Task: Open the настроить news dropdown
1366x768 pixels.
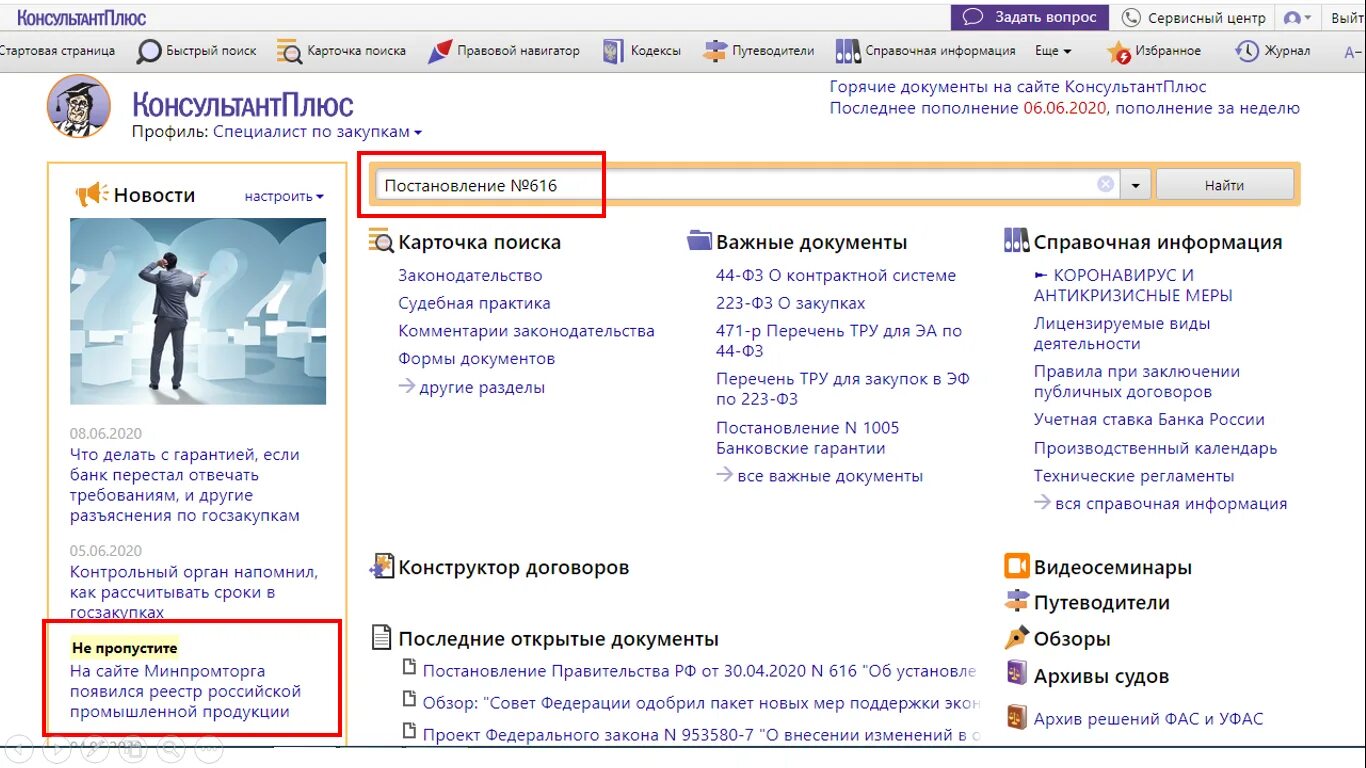Action: tap(284, 196)
